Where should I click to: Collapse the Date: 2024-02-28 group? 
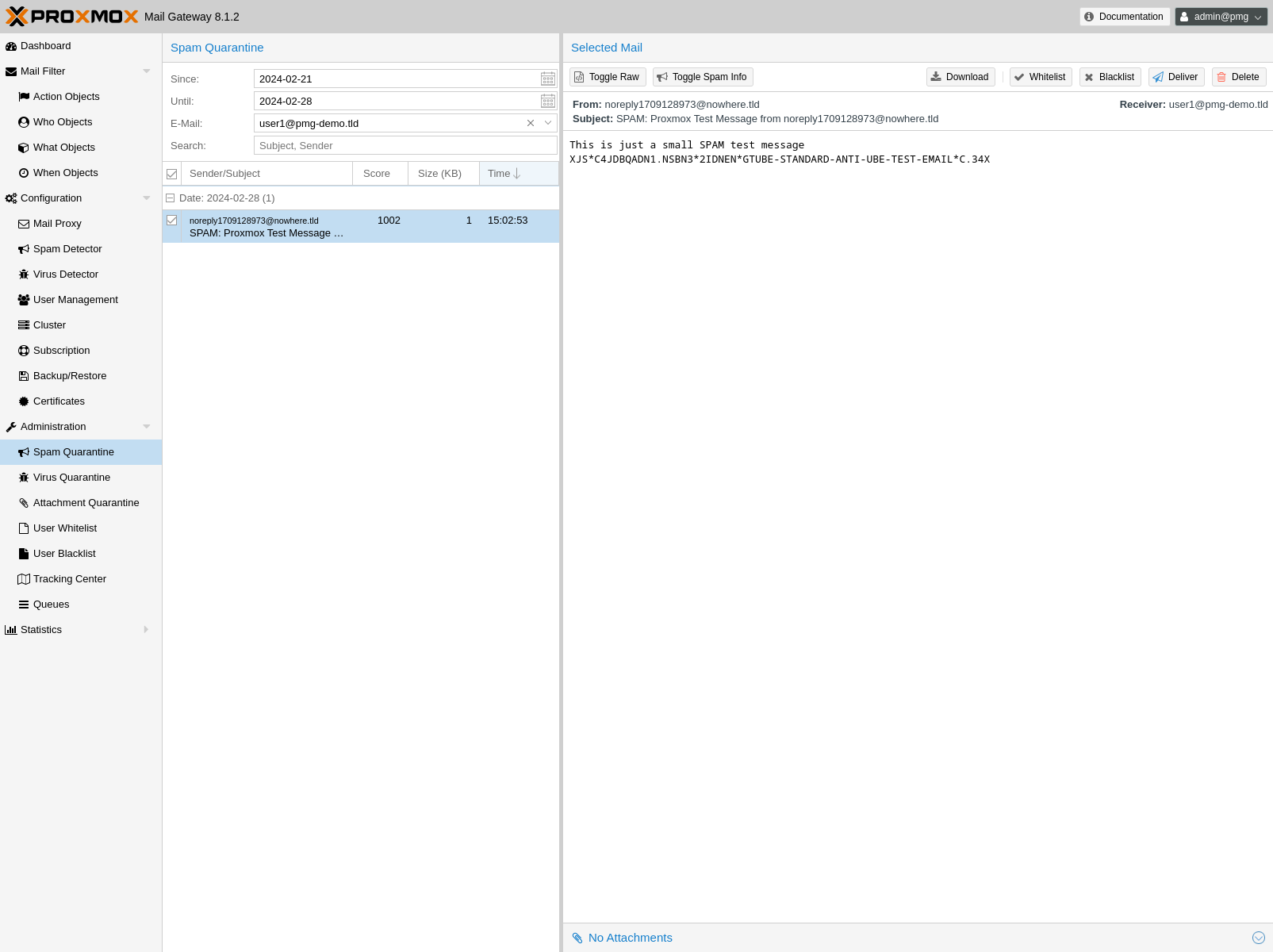[170, 198]
